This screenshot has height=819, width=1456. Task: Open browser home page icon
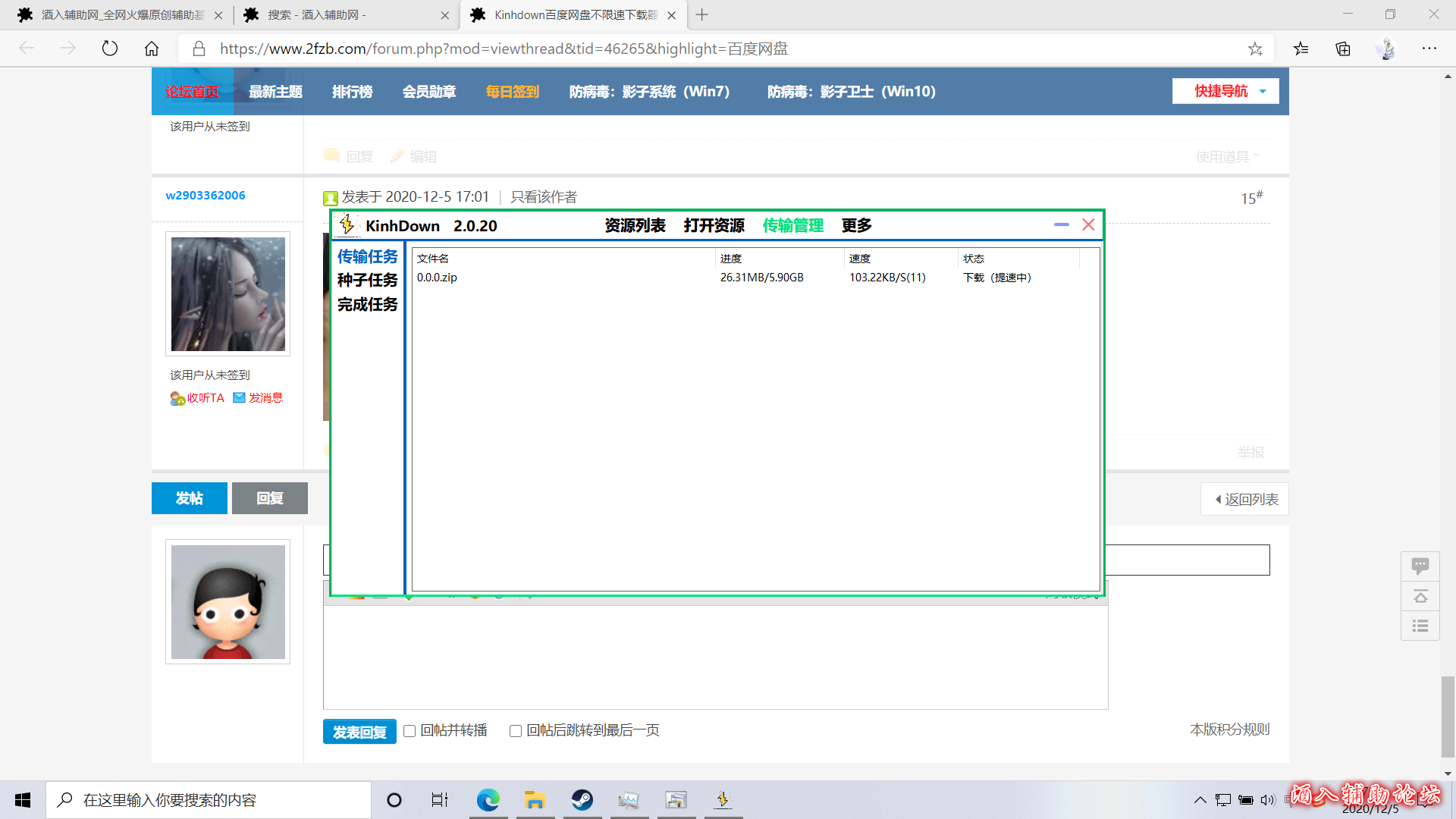(152, 49)
